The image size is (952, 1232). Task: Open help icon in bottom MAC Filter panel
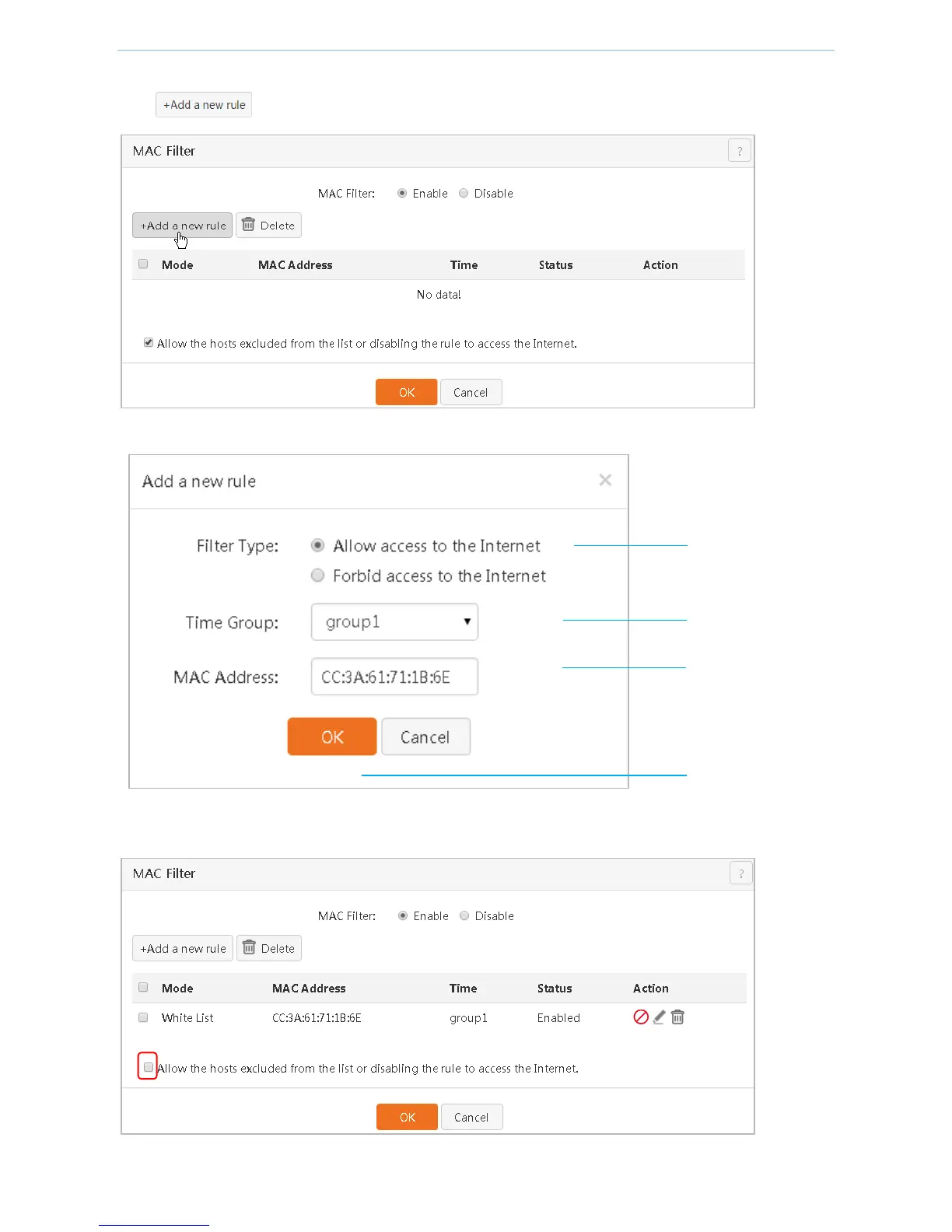pos(740,873)
